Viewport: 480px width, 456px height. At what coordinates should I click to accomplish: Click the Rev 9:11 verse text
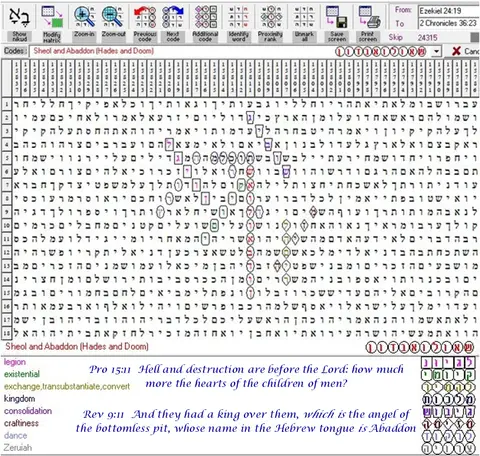(246, 421)
